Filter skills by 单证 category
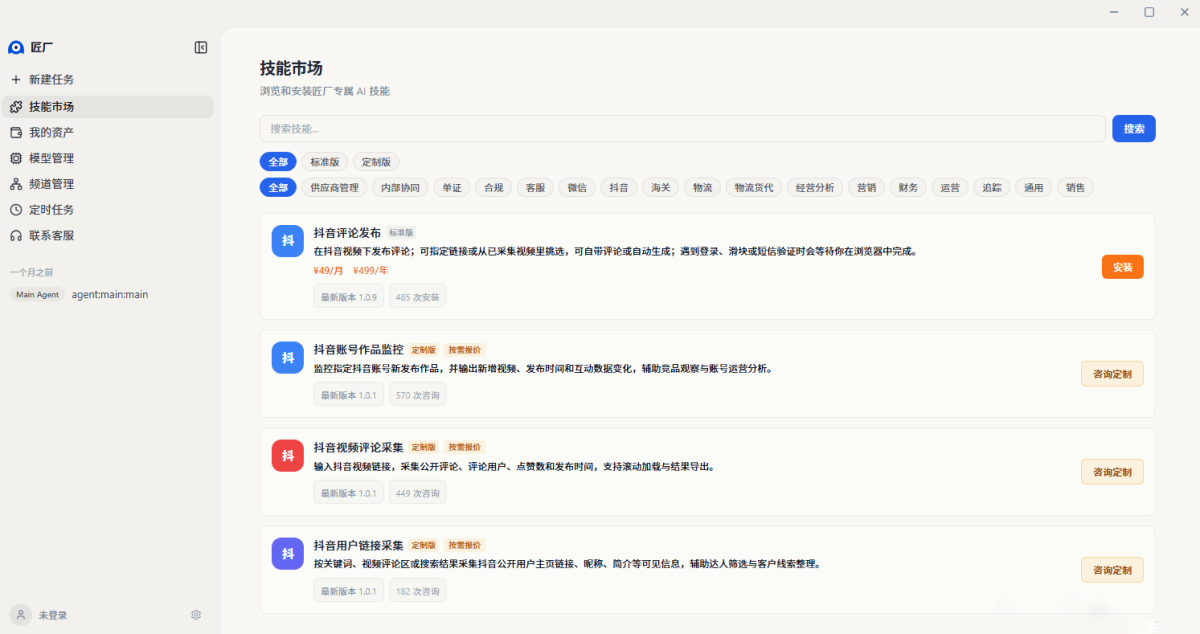 click(x=452, y=187)
